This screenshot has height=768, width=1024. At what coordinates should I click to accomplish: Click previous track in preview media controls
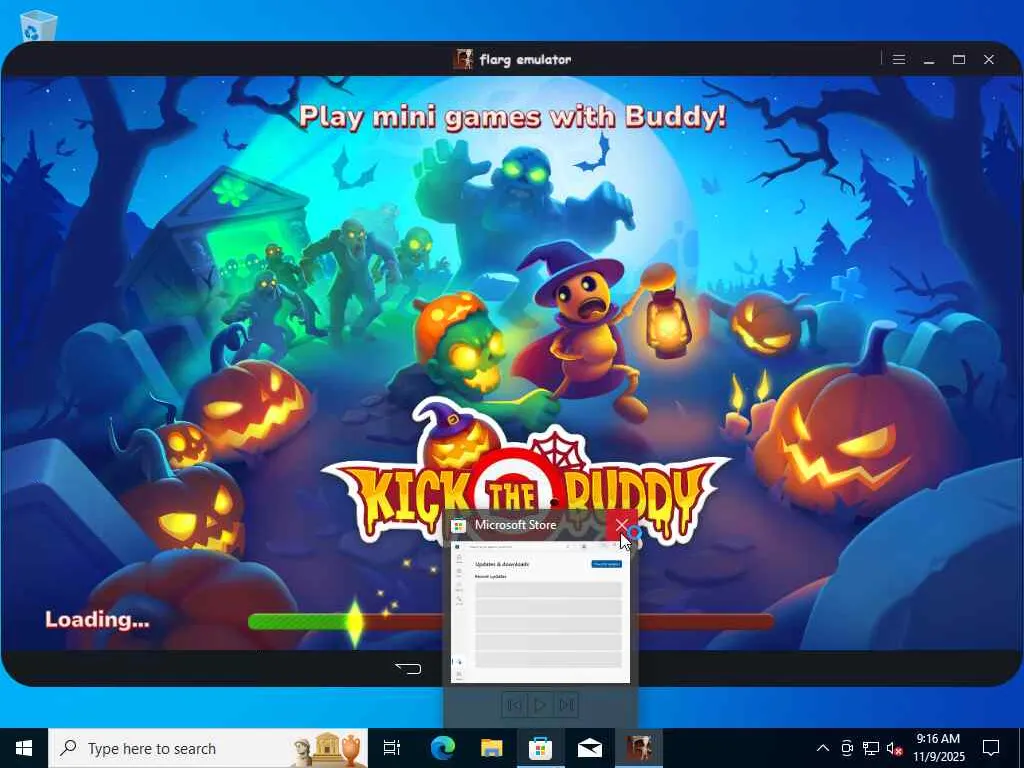[515, 705]
